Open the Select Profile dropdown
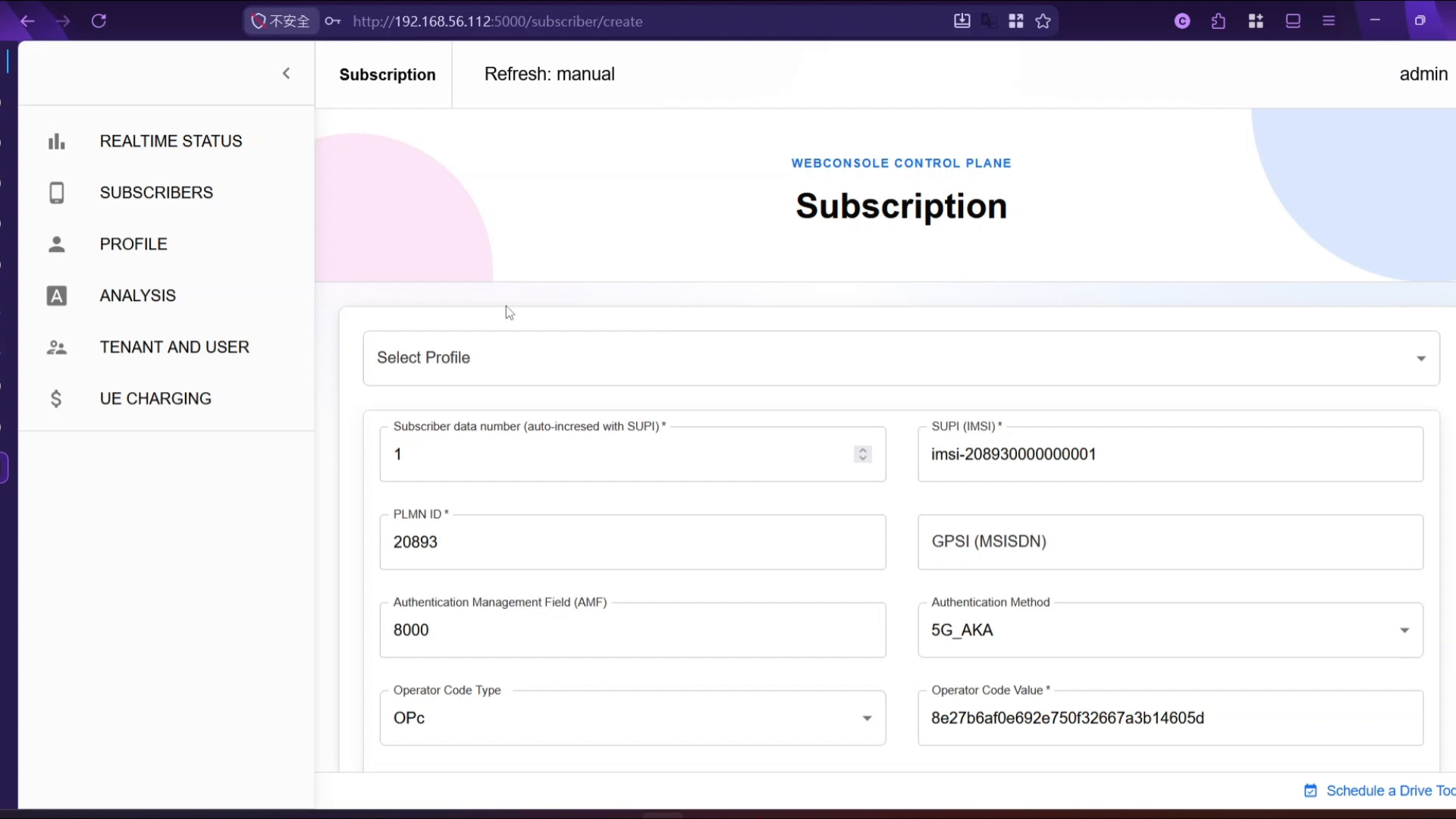Image resolution: width=1456 pixels, height=819 pixels. point(901,358)
